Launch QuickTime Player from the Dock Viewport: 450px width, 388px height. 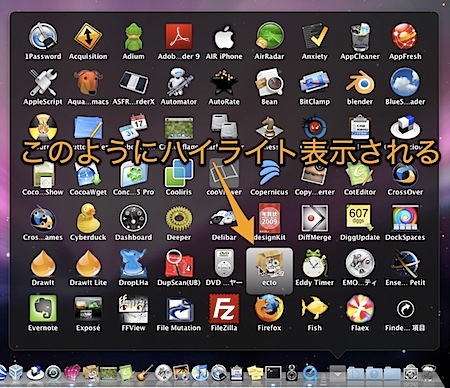pos(310,373)
